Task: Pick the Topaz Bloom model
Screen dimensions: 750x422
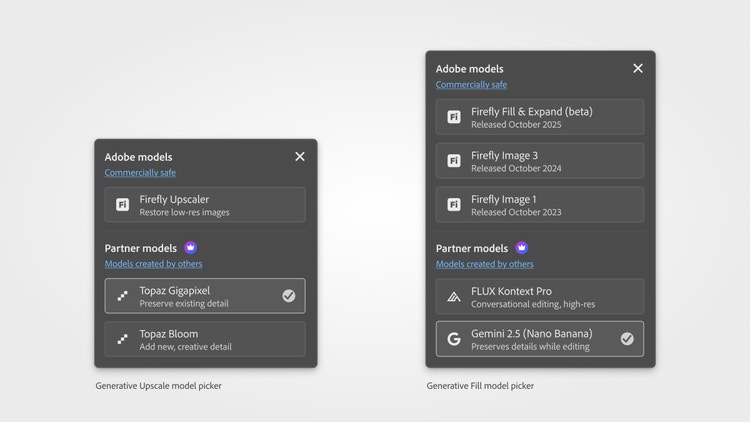Action: (205, 339)
